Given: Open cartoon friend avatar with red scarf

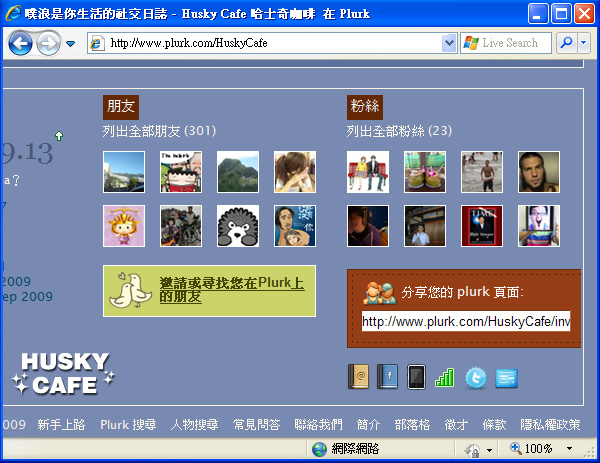Looking at the screenshot, I should 181,172.
